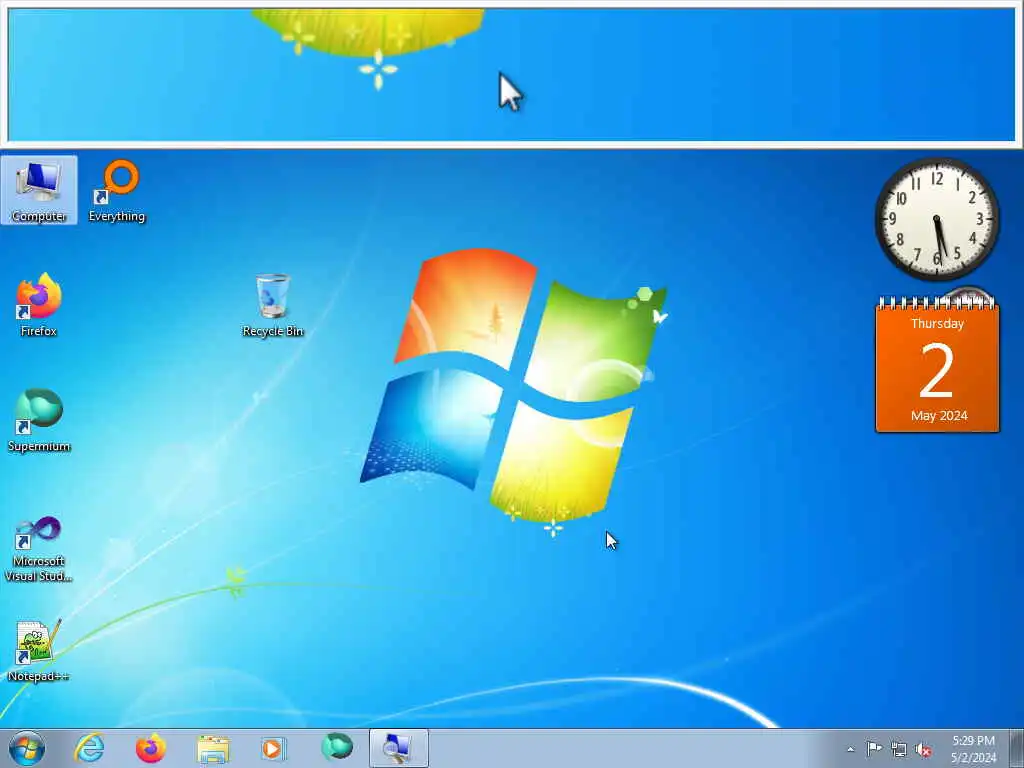Open the Action Center flag icon
The height and width of the screenshot is (768, 1024).
click(874, 749)
